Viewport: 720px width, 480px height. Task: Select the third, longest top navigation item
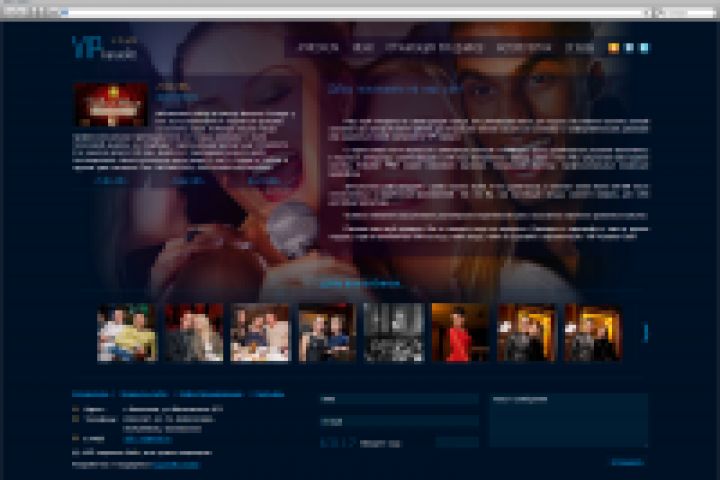click(434, 47)
